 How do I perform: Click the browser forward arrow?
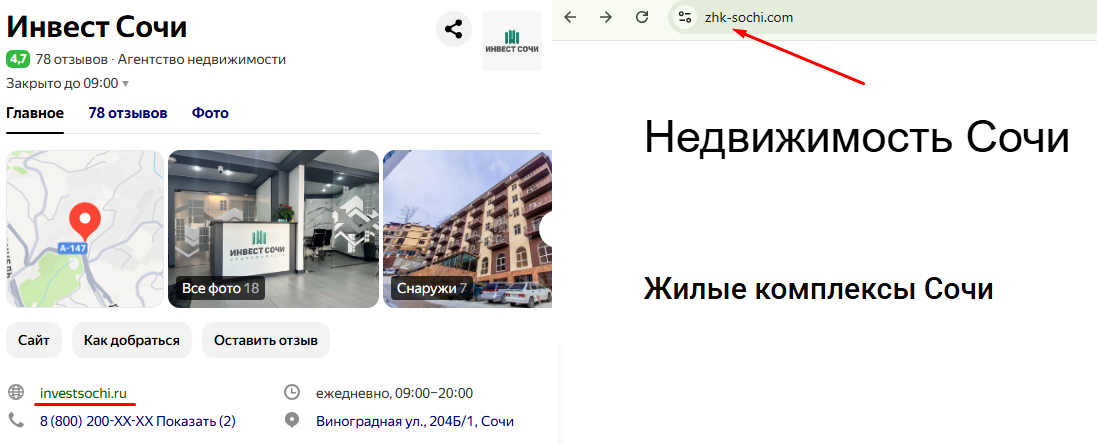click(606, 18)
